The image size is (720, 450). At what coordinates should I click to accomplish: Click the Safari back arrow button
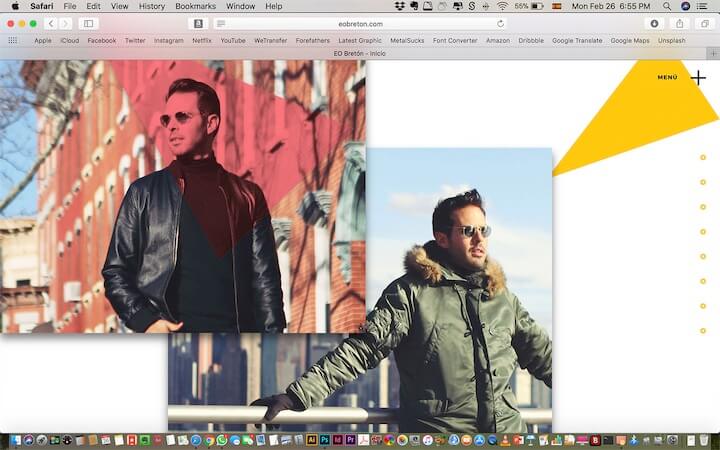pyautogui.click(x=50, y=23)
